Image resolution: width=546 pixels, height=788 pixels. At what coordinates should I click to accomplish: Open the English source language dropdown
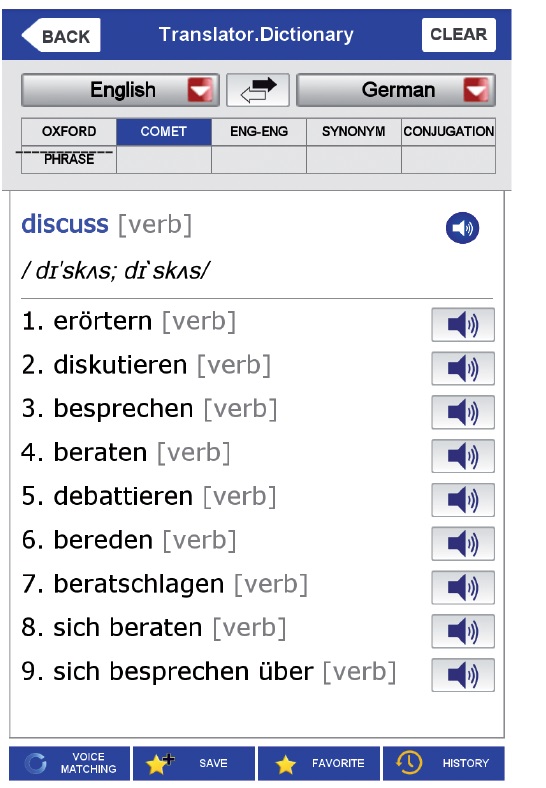pyautogui.click(x=120, y=90)
